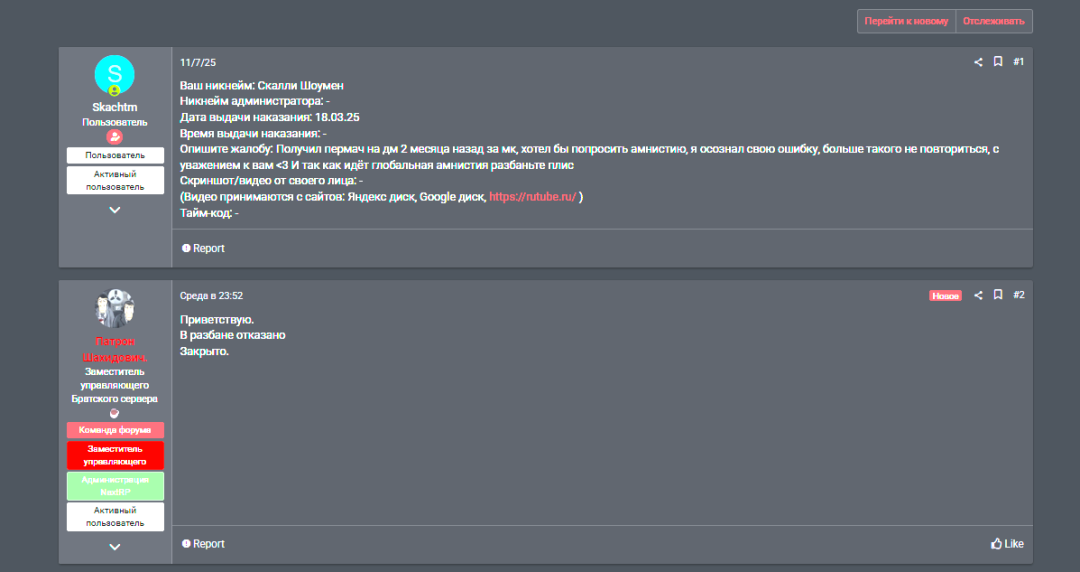This screenshot has width=1080, height=572.
Task: Click the Команда форума badge
Action: tap(115, 430)
